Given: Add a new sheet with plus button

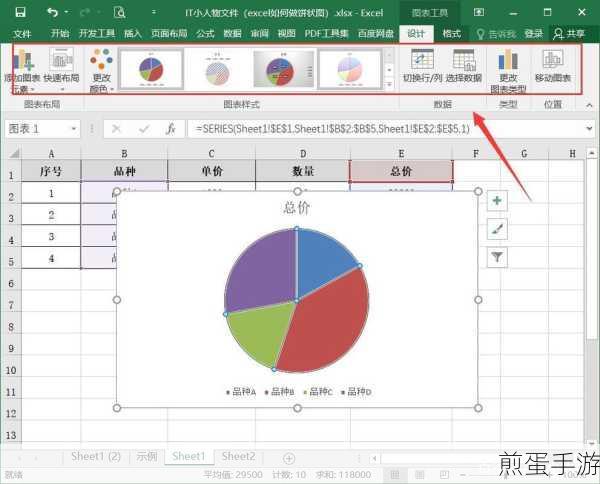Looking at the screenshot, I should click(x=289, y=458).
